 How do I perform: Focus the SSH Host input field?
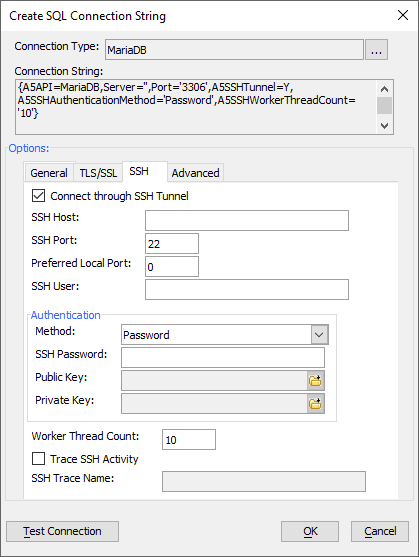click(x=247, y=221)
